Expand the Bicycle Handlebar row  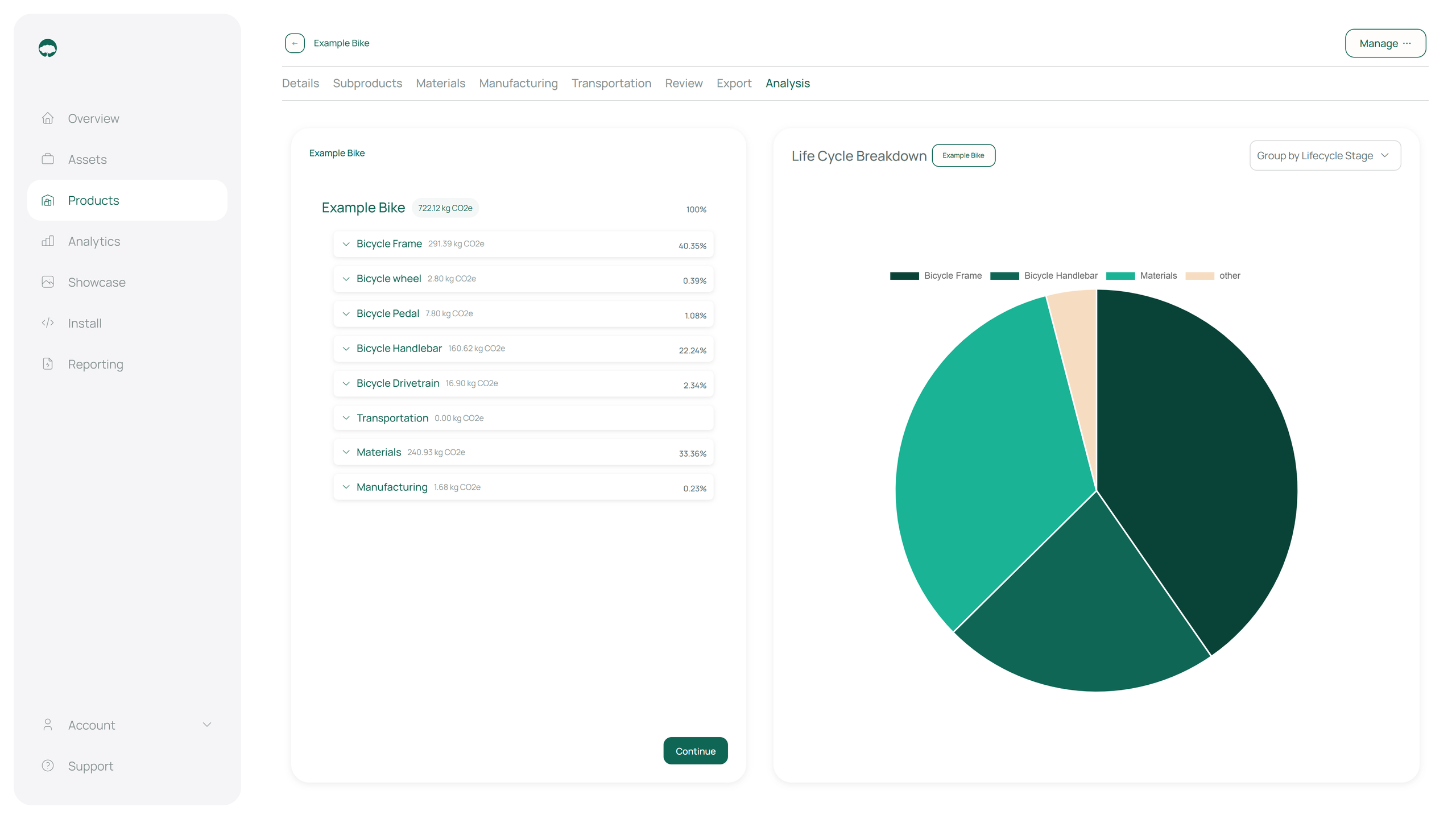tap(346, 349)
